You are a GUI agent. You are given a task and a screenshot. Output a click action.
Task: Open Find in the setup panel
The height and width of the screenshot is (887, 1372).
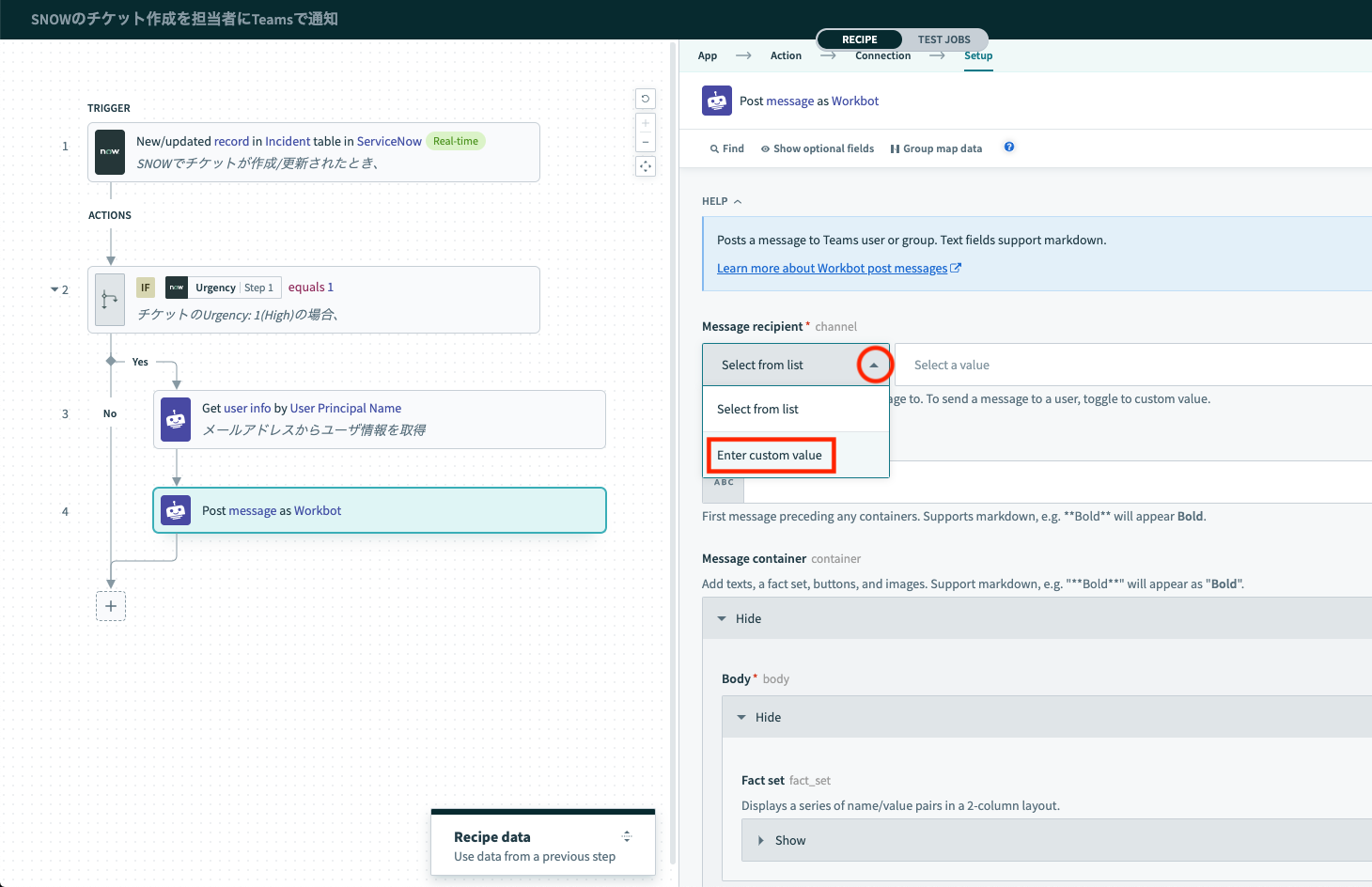pos(727,148)
